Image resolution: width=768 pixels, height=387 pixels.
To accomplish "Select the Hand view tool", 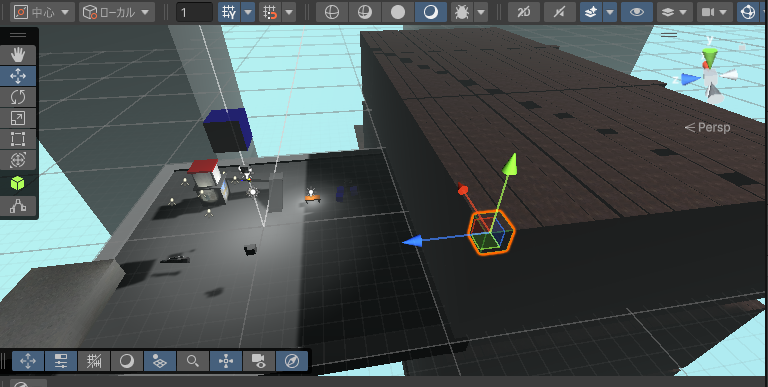I will (x=18, y=55).
